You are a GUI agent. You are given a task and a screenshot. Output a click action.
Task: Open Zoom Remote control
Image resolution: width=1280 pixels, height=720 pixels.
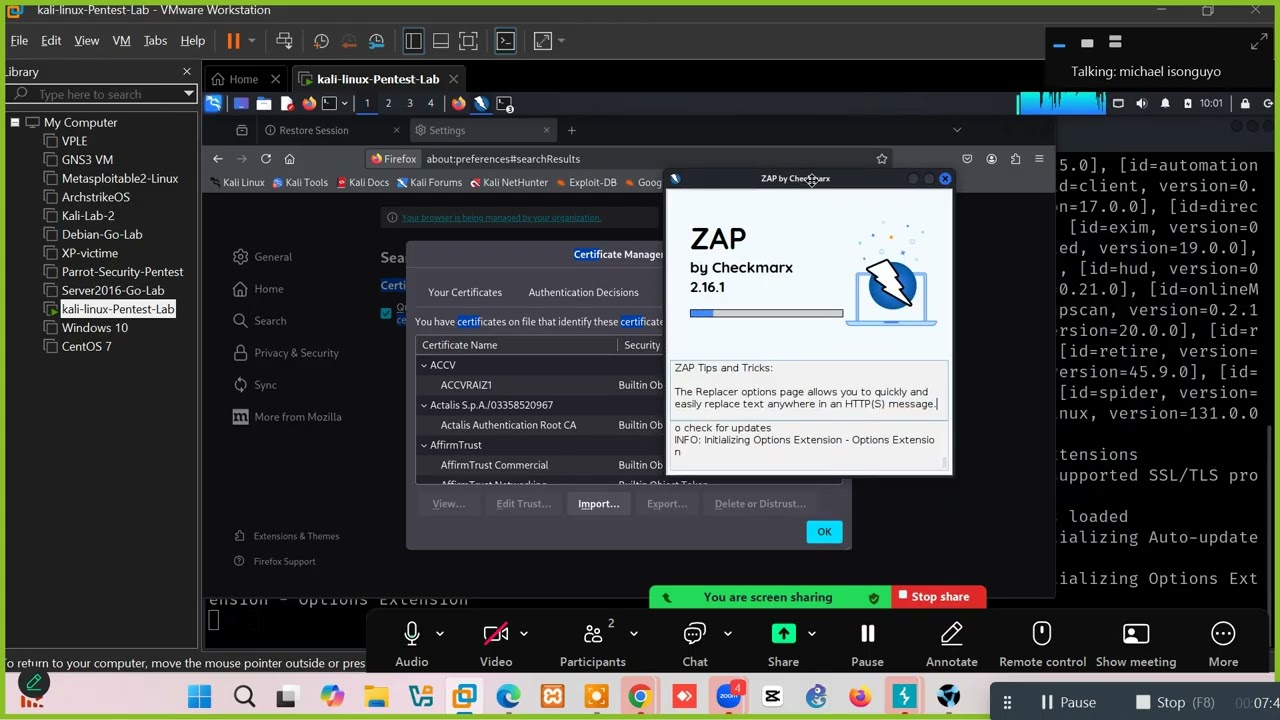pos(1042,643)
